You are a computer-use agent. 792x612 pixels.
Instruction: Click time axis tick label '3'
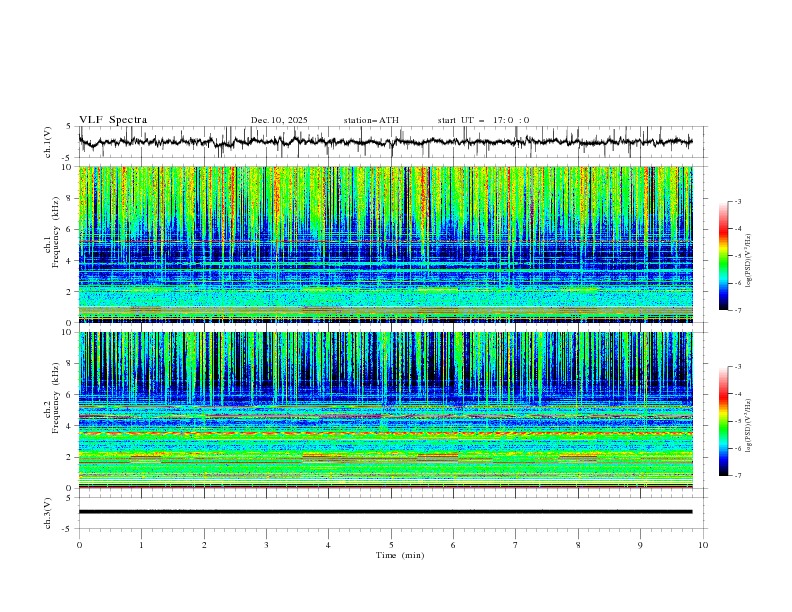(x=266, y=545)
